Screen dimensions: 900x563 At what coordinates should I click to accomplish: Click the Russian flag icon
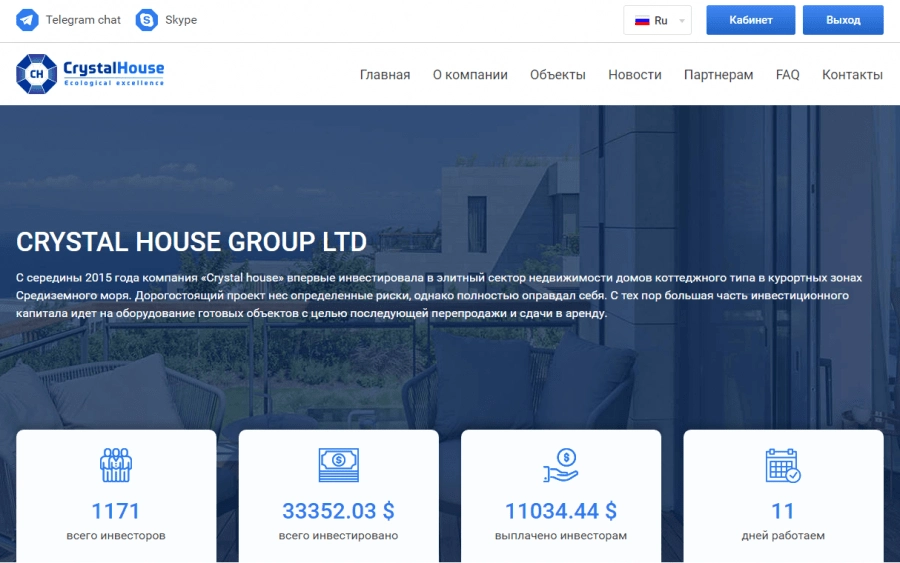point(642,21)
